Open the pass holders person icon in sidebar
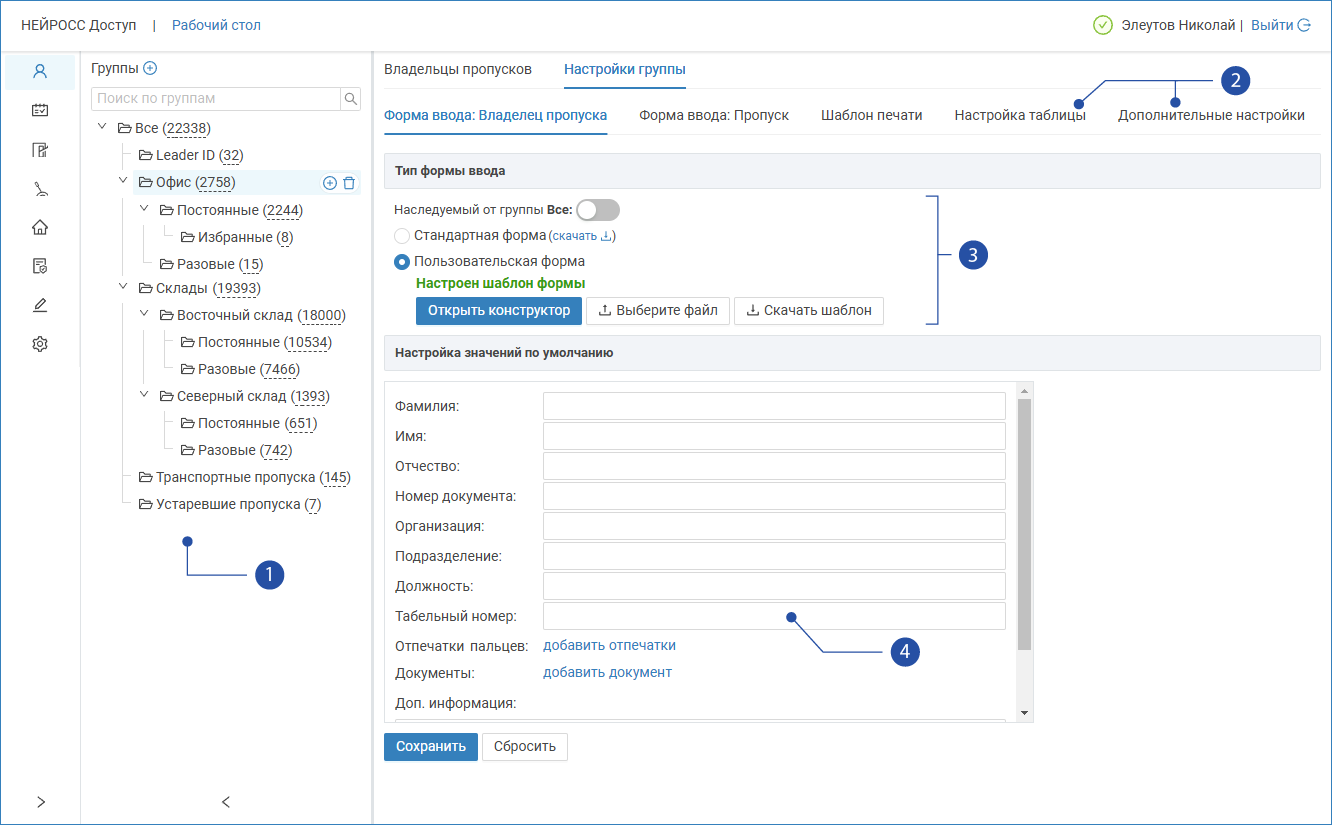1332x825 pixels. click(40, 72)
